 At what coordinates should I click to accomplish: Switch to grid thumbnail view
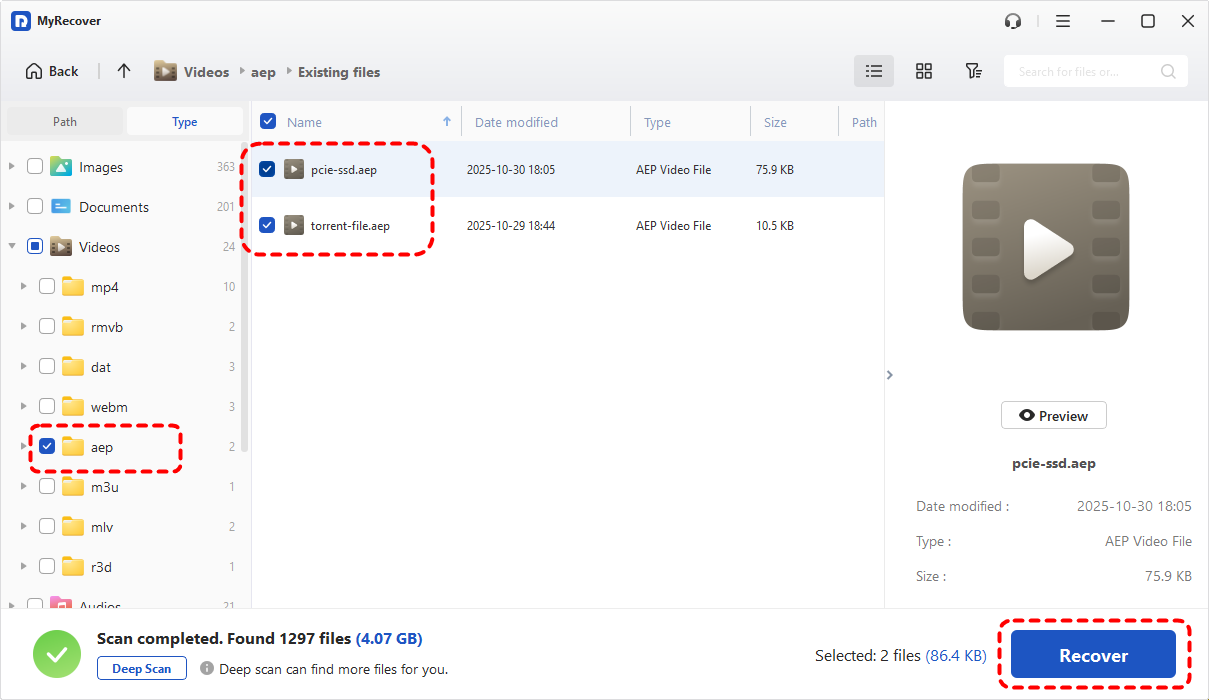point(924,71)
